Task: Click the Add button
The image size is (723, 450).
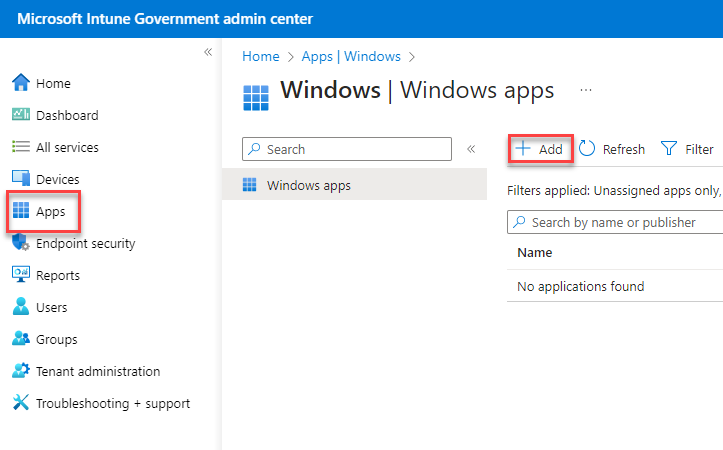Action: pos(540,149)
